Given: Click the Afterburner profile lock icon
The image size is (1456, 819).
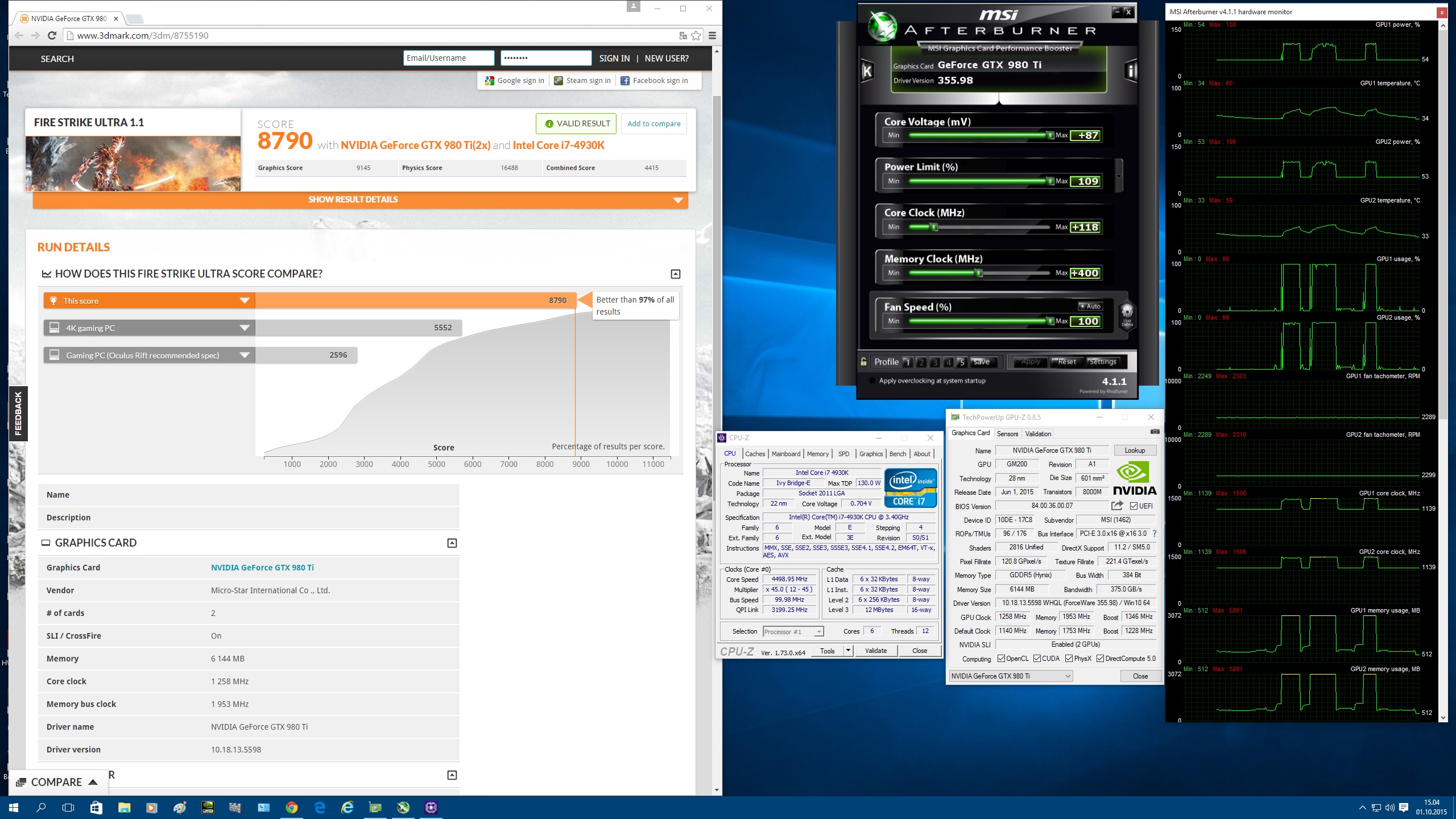Looking at the screenshot, I should coord(863,362).
